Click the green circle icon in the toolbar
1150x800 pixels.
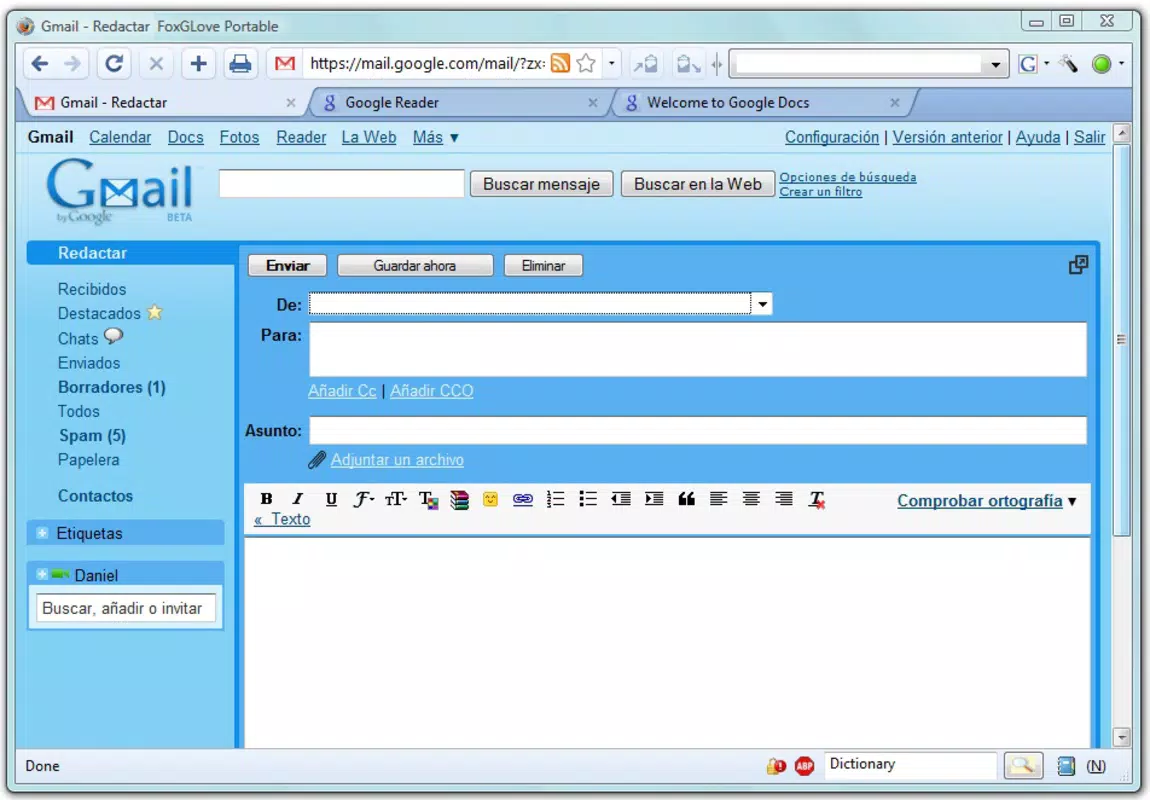(1101, 64)
